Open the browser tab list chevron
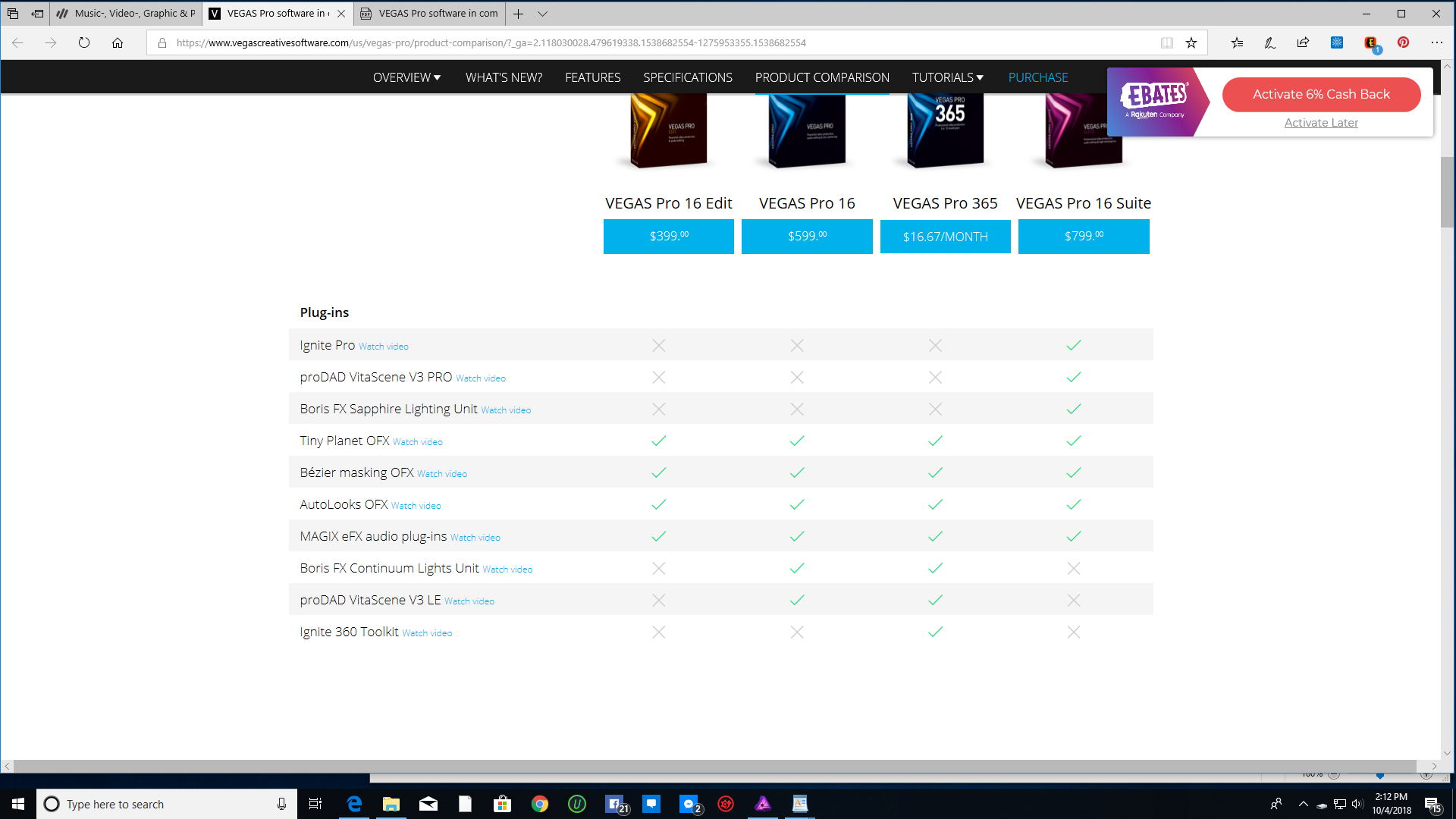The width and height of the screenshot is (1456, 819). (x=543, y=14)
